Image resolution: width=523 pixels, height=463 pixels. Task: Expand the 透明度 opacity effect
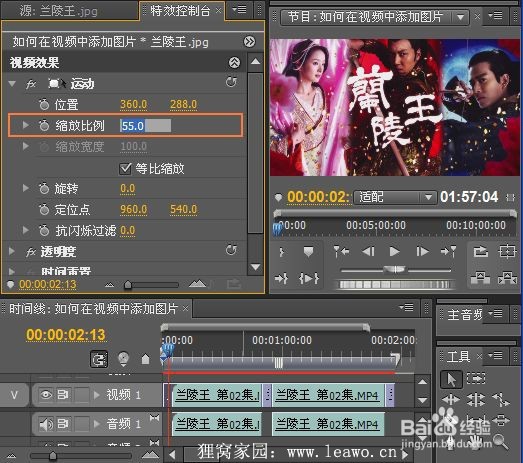[x=11, y=251]
